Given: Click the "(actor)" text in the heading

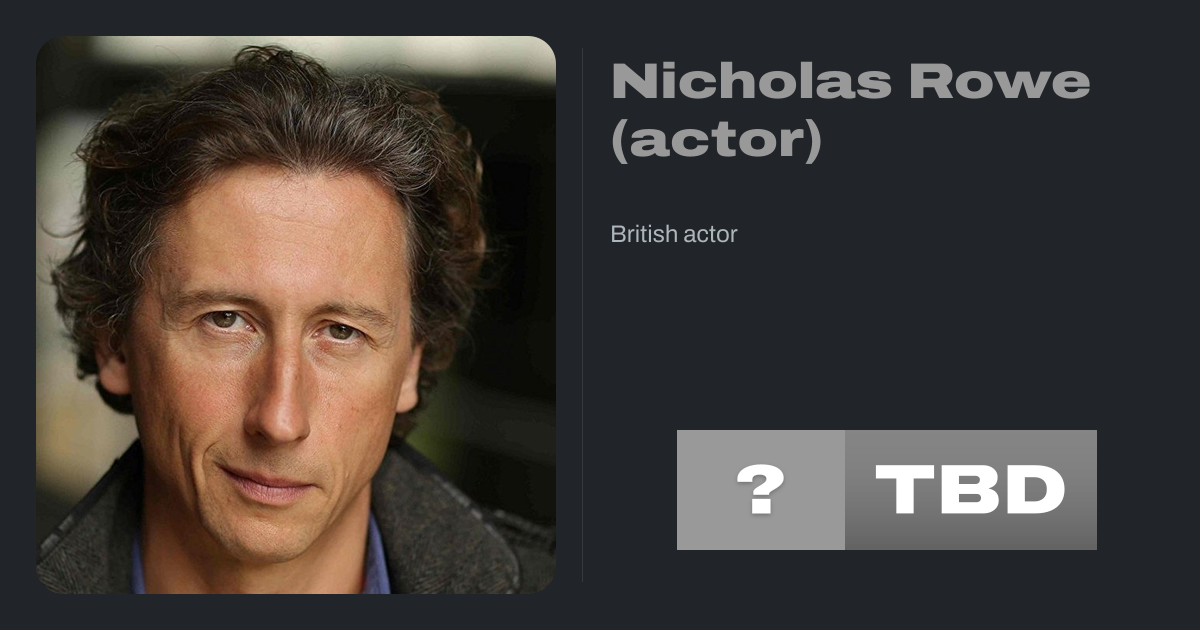Looking at the screenshot, I should pyautogui.click(x=716, y=141).
